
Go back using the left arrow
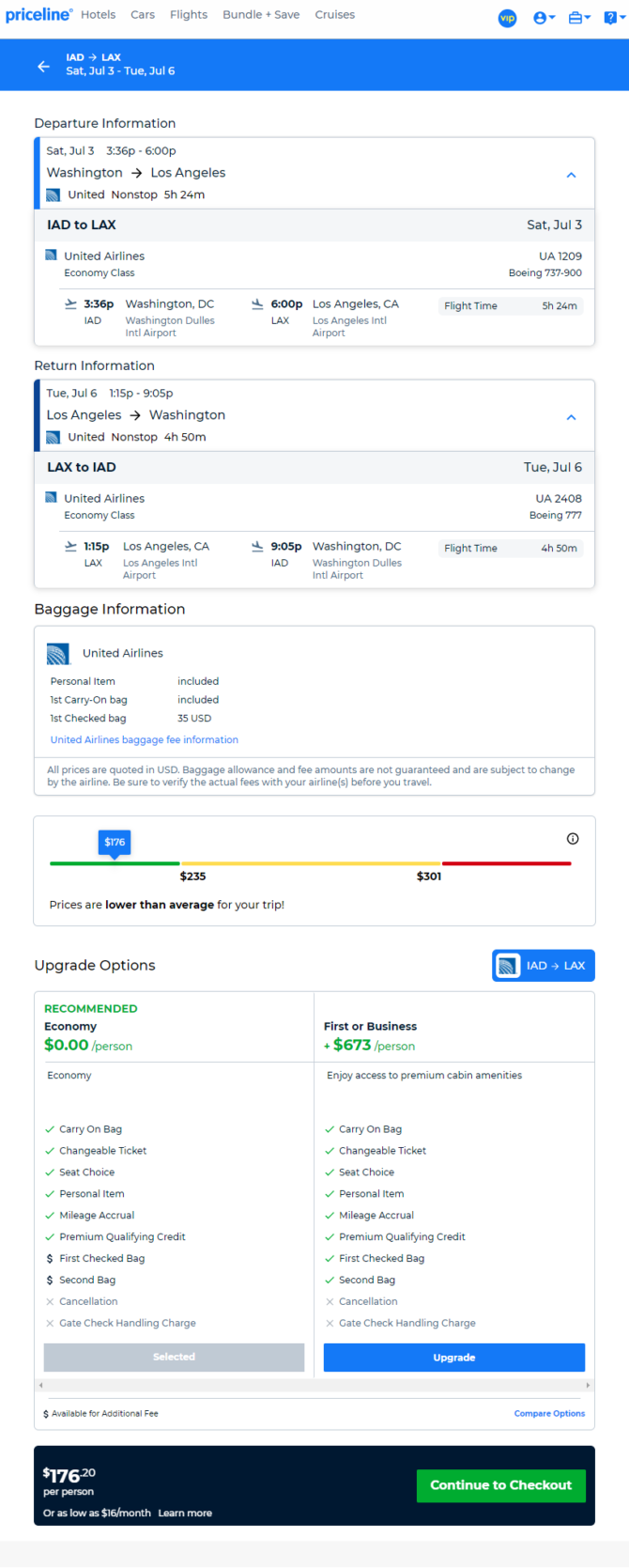click(x=43, y=66)
